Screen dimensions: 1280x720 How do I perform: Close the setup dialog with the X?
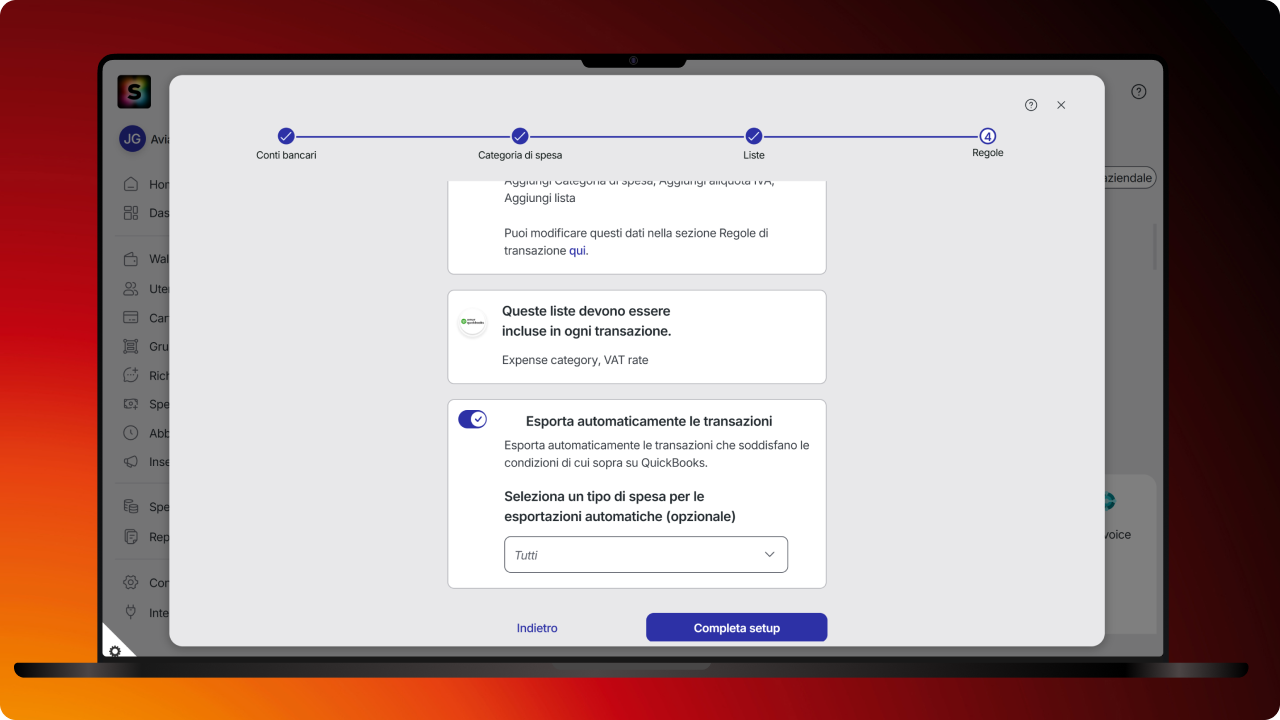pos(1061,105)
